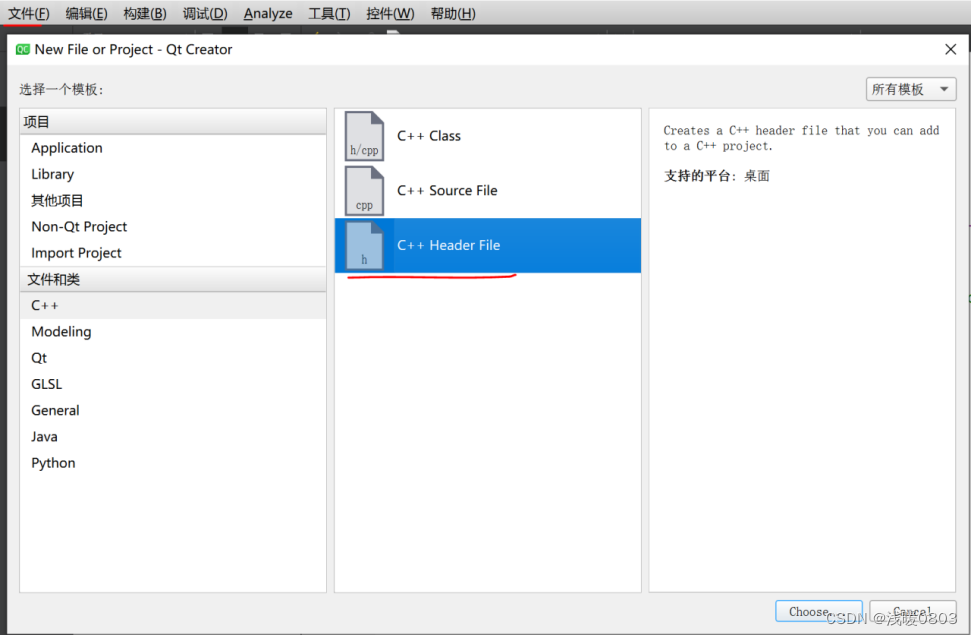Select the Modeling category under 文件和类
The width and height of the screenshot is (972, 635).
(61, 331)
